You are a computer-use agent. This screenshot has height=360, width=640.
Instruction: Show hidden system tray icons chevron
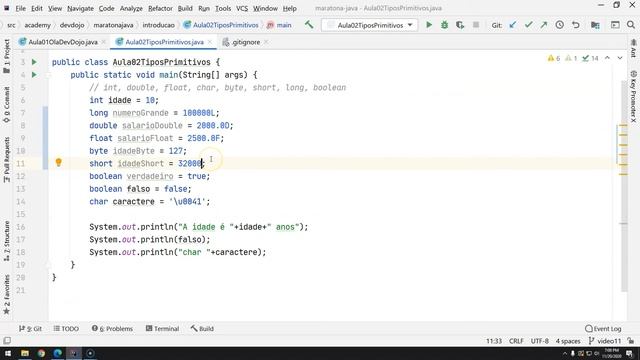[x=565, y=353]
